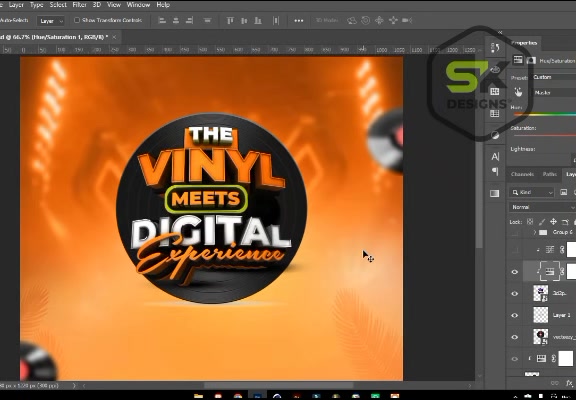
Task: Click the Masks icon in Properties
Action: coord(530,61)
